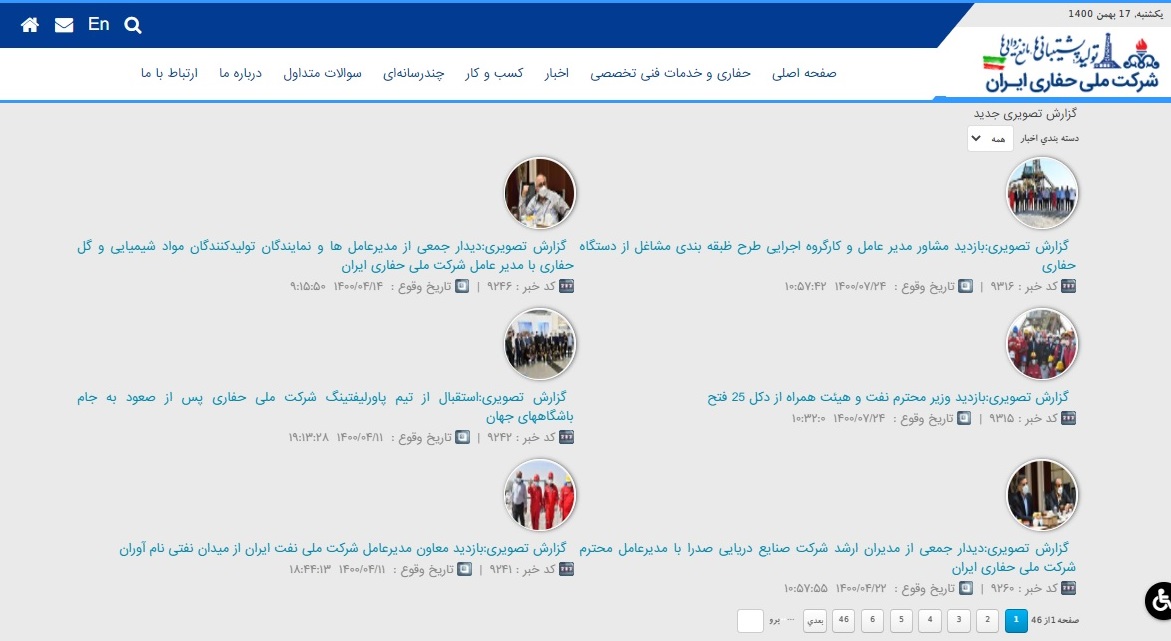Go to the home page icon

tap(30, 25)
